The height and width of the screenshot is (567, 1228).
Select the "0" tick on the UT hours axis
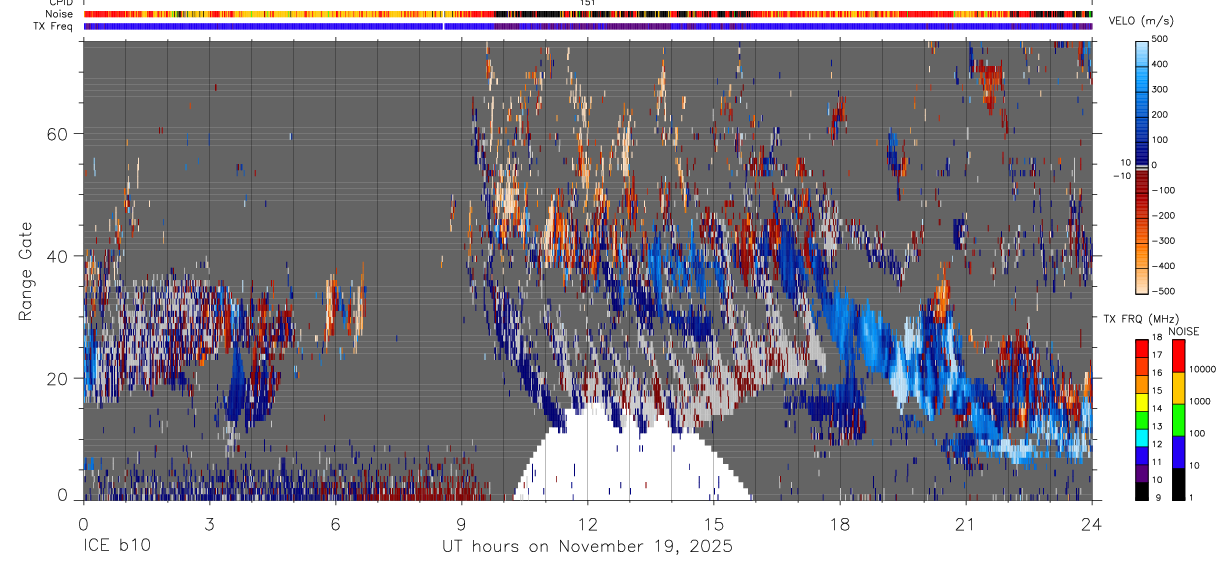click(x=83, y=523)
